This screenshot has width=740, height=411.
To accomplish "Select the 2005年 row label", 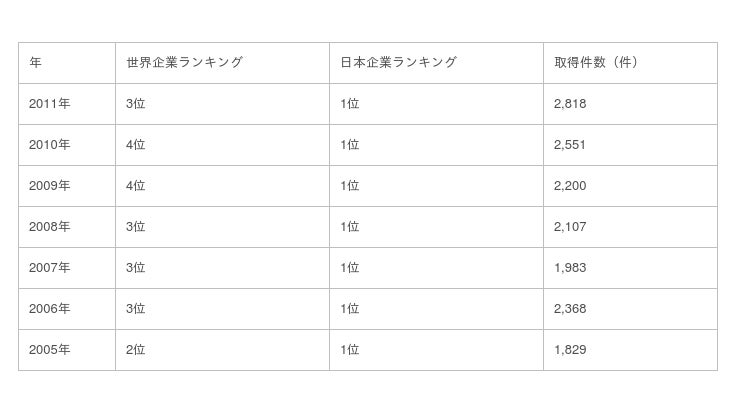I will (x=50, y=350).
